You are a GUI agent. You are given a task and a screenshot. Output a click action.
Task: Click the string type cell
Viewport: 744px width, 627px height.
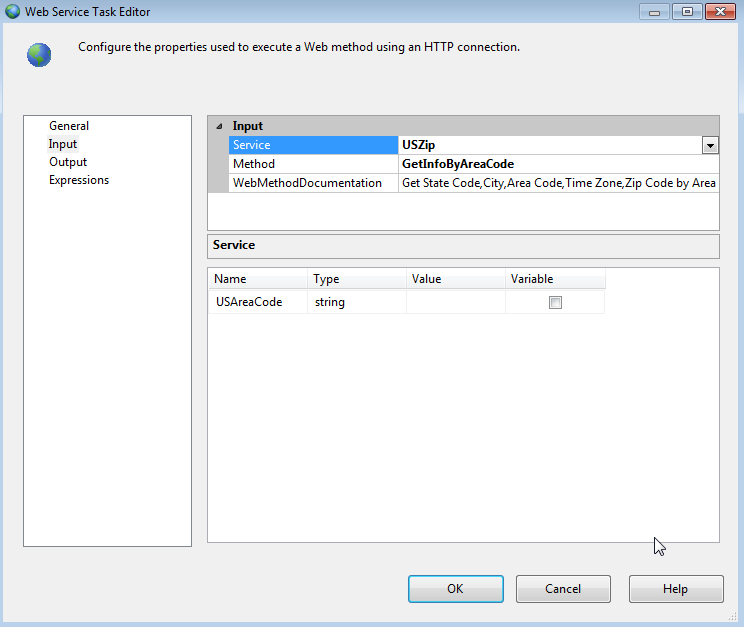click(x=357, y=302)
